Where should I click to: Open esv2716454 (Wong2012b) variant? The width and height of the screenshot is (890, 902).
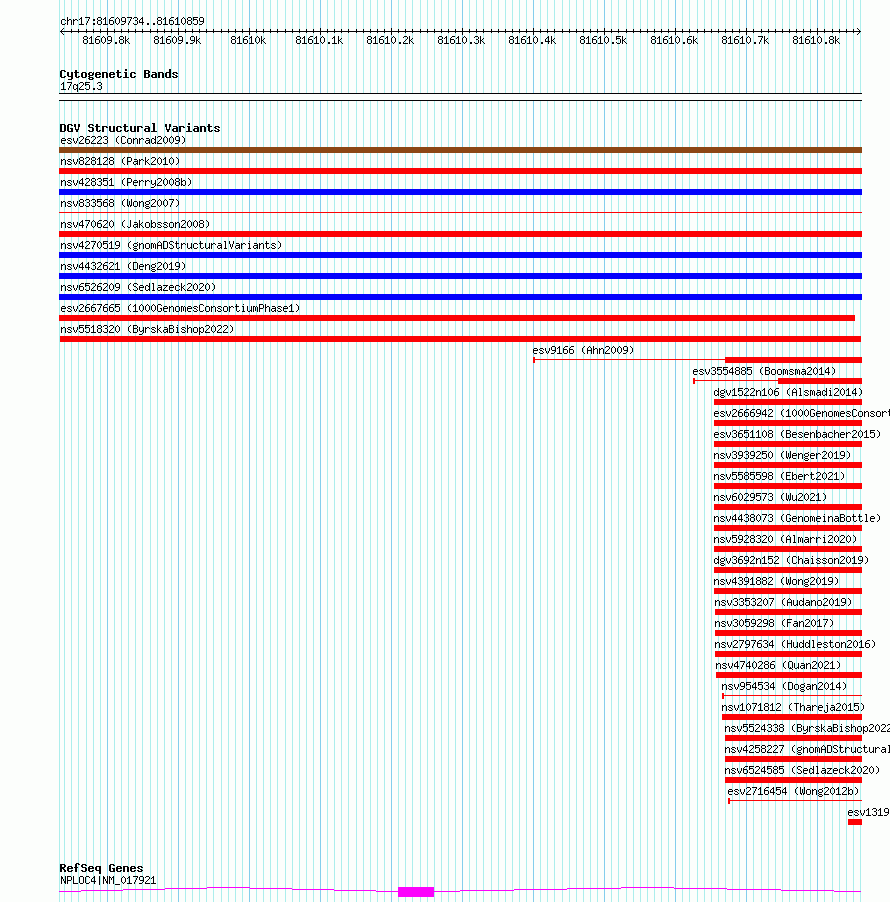pos(793,791)
